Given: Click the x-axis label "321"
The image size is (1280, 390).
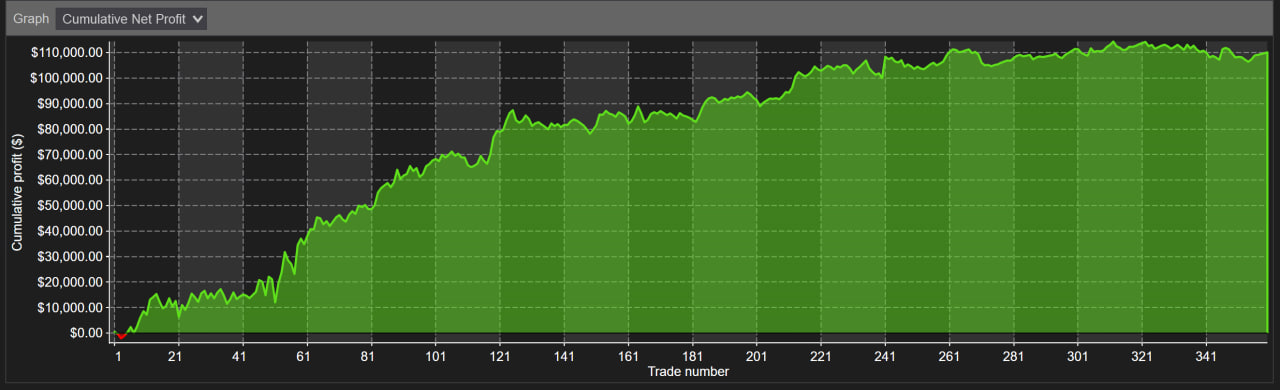Looking at the screenshot, I should tap(1142, 356).
